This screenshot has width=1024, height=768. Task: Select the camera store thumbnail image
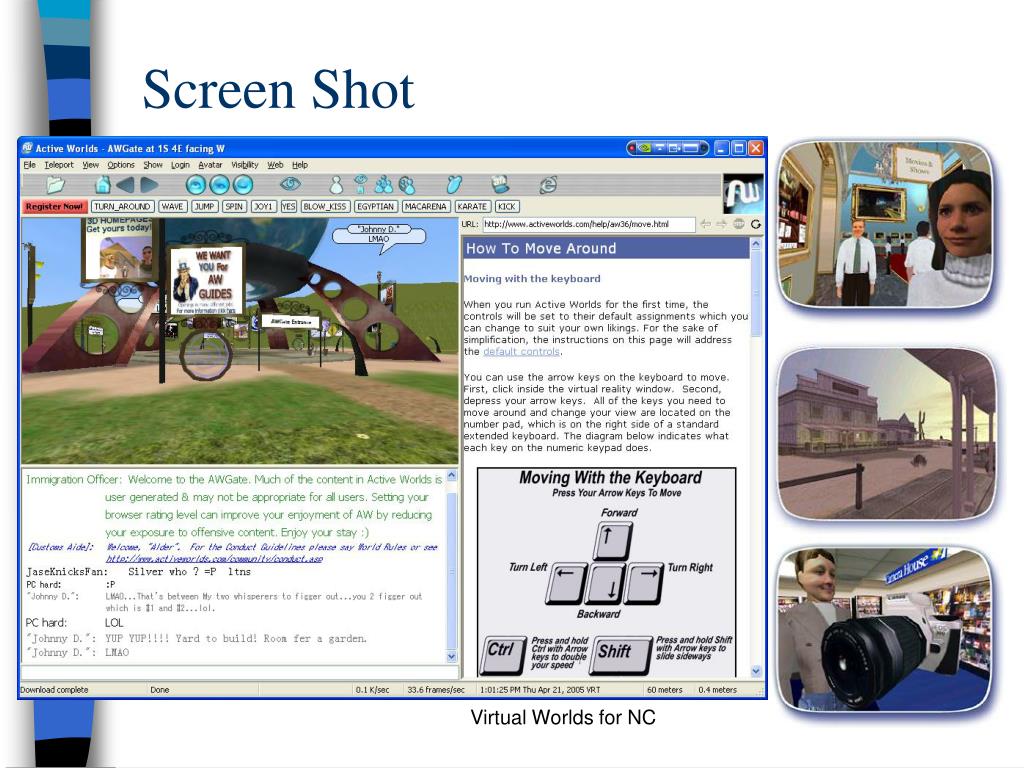[886, 630]
